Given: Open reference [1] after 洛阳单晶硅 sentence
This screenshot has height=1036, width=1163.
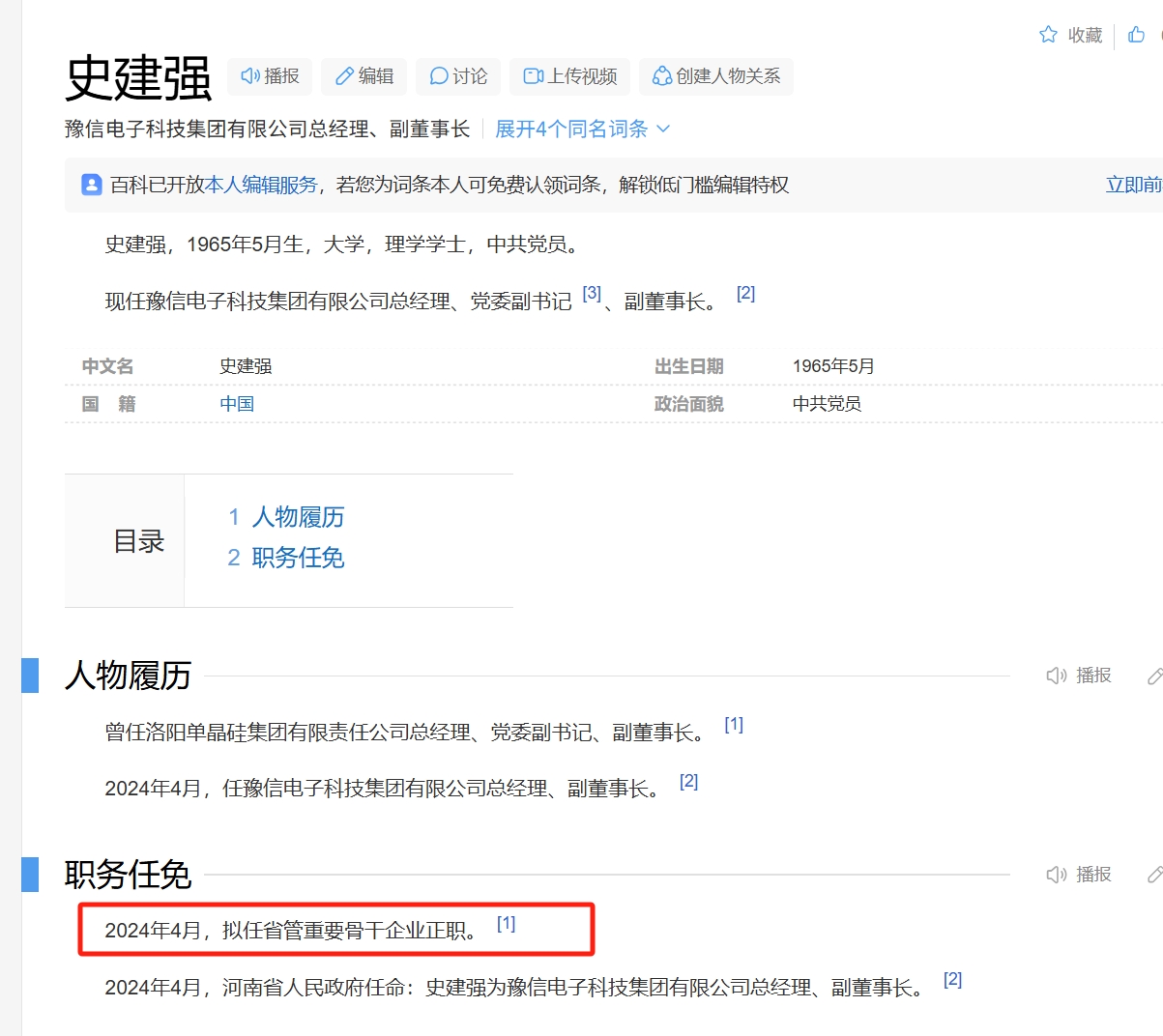Looking at the screenshot, I should click(734, 724).
